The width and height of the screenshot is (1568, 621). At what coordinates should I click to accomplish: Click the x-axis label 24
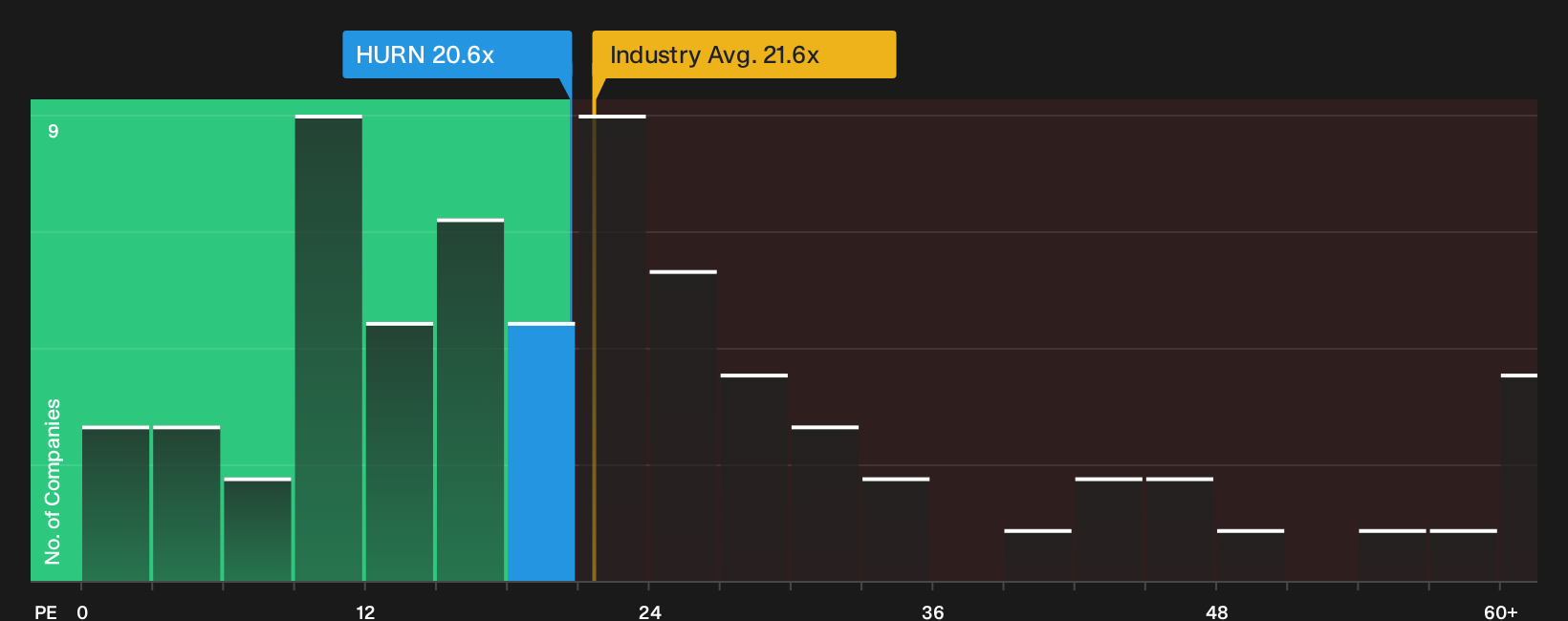click(649, 611)
